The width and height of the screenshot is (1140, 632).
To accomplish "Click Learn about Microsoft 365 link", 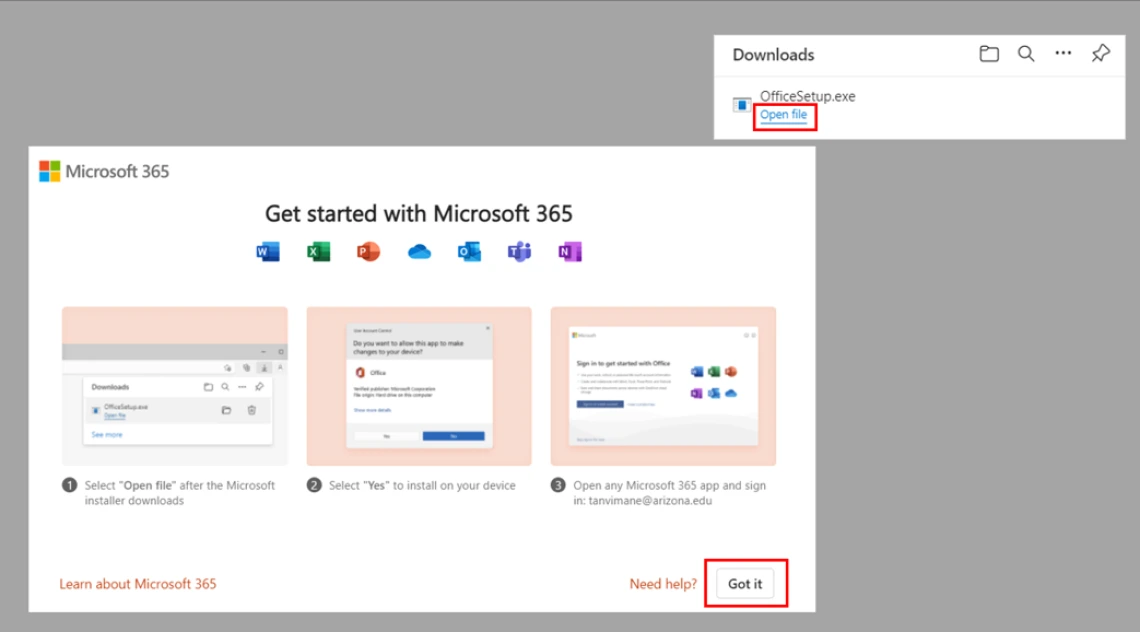I will point(137,584).
